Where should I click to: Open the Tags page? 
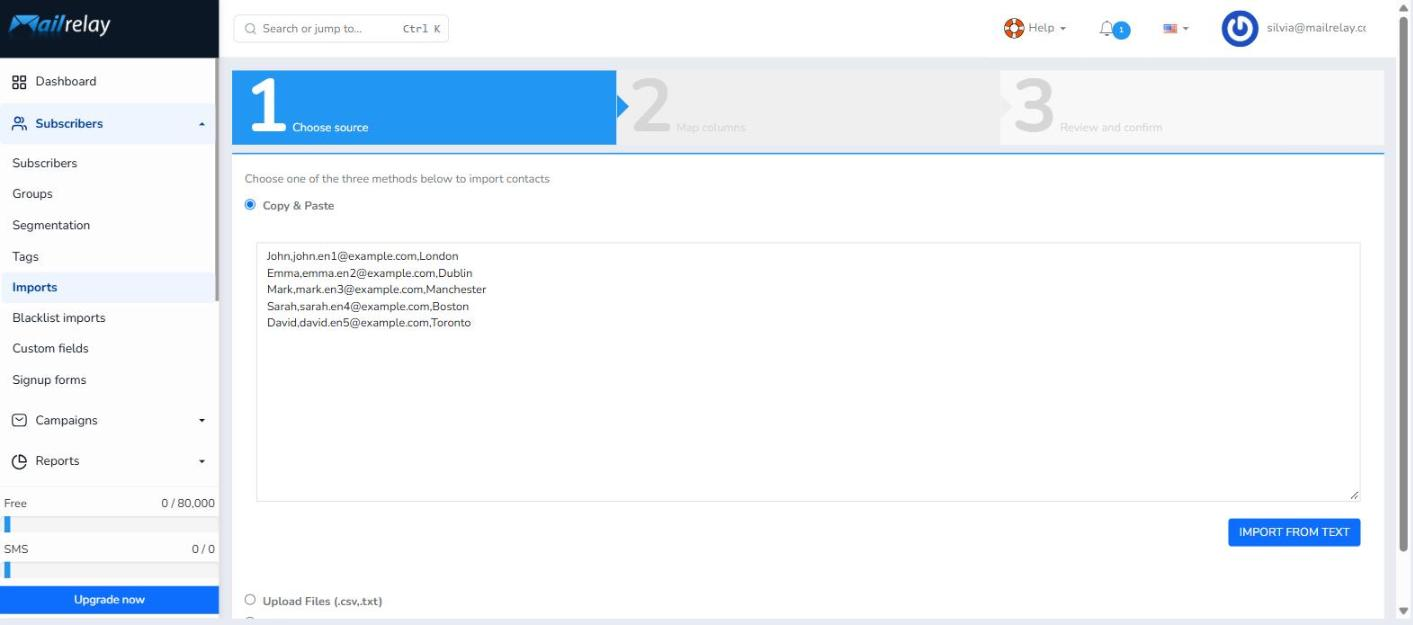[x=25, y=257]
